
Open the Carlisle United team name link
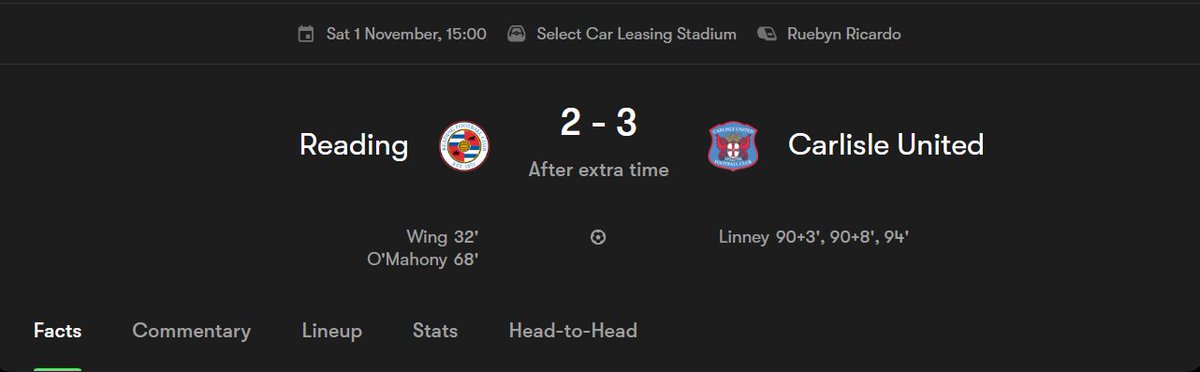pos(886,146)
